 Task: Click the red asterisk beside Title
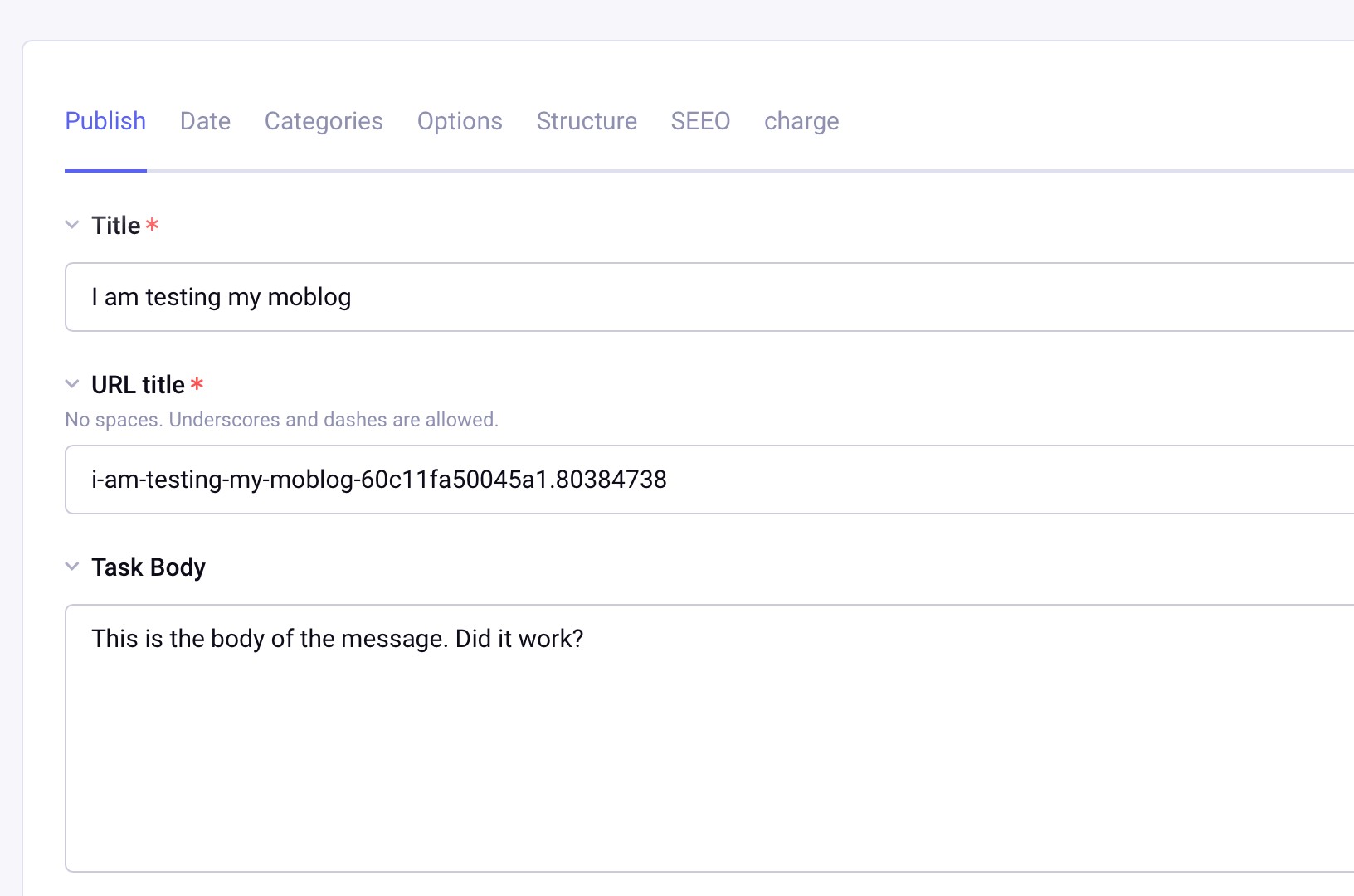click(x=152, y=225)
